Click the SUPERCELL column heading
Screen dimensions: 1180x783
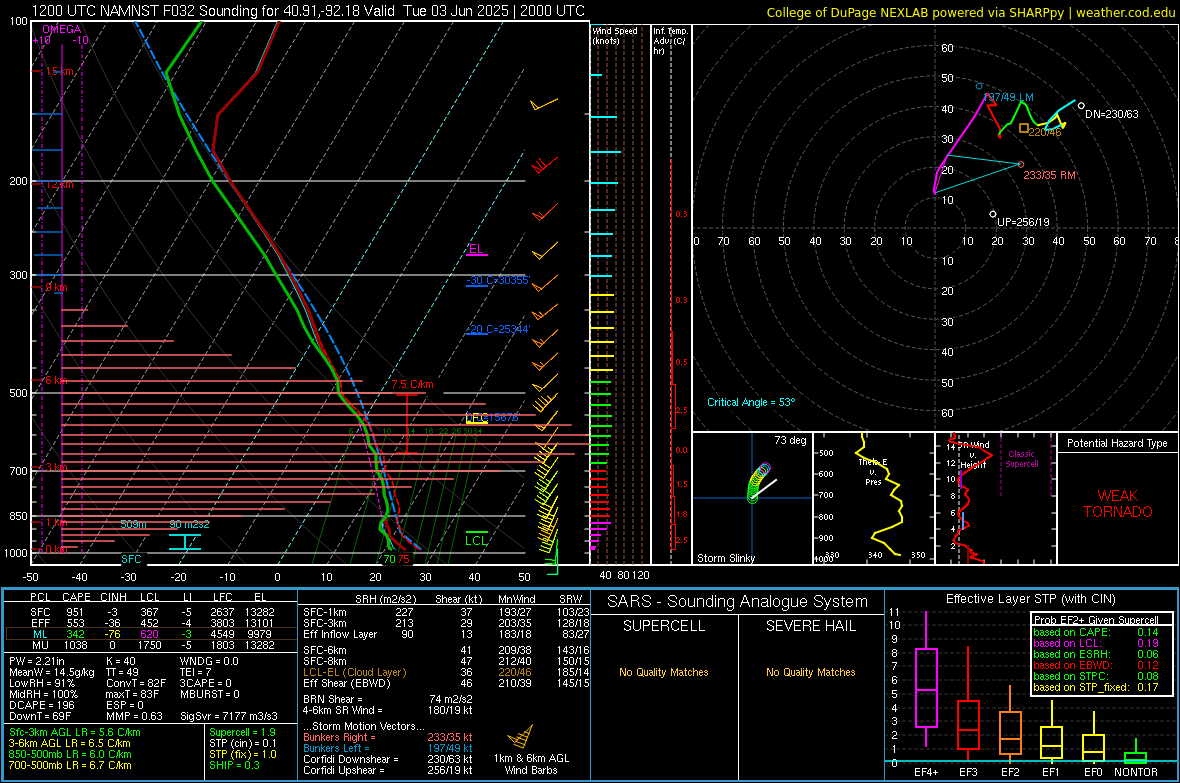pyautogui.click(x=664, y=626)
